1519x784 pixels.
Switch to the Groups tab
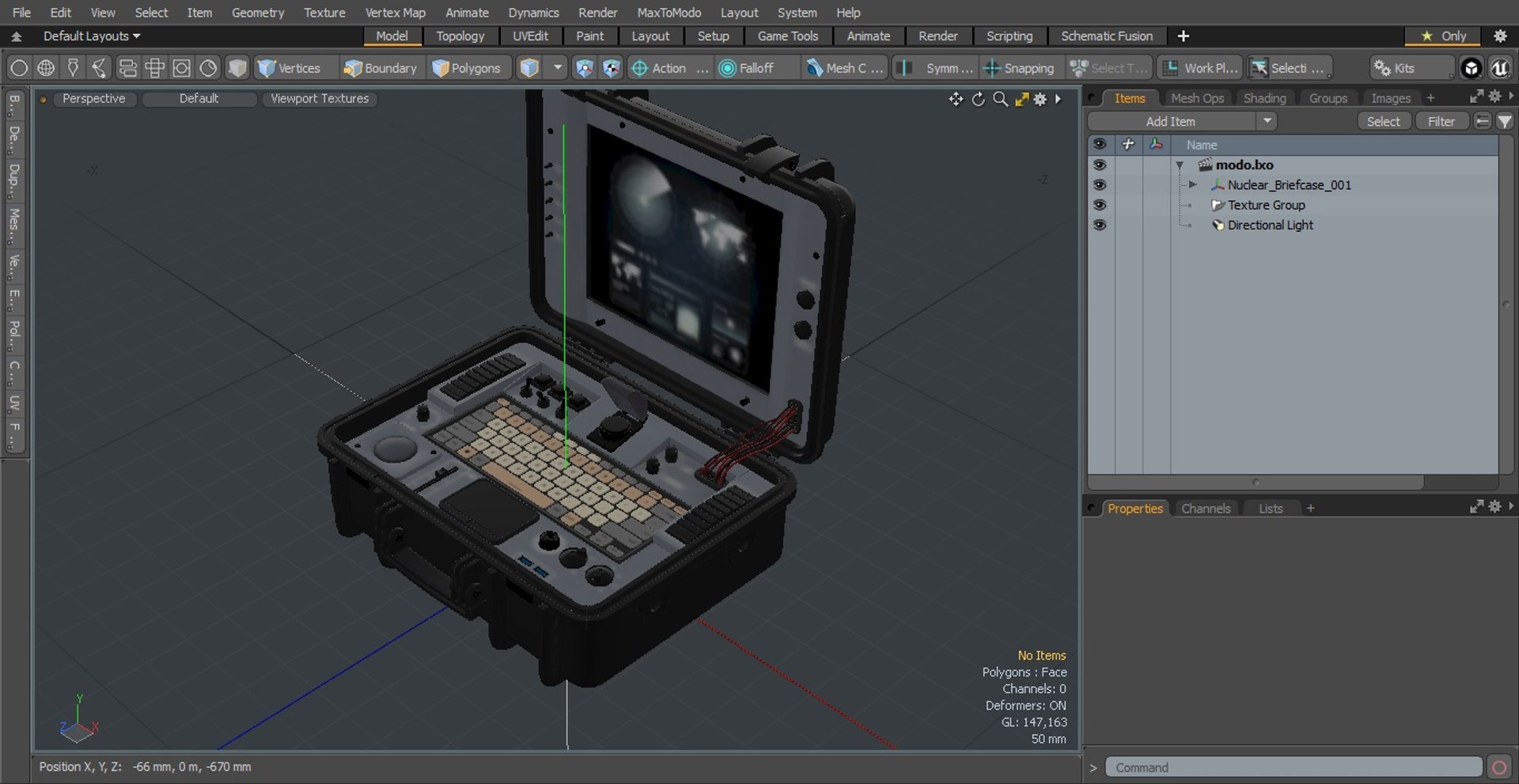tap(1328, 98)
